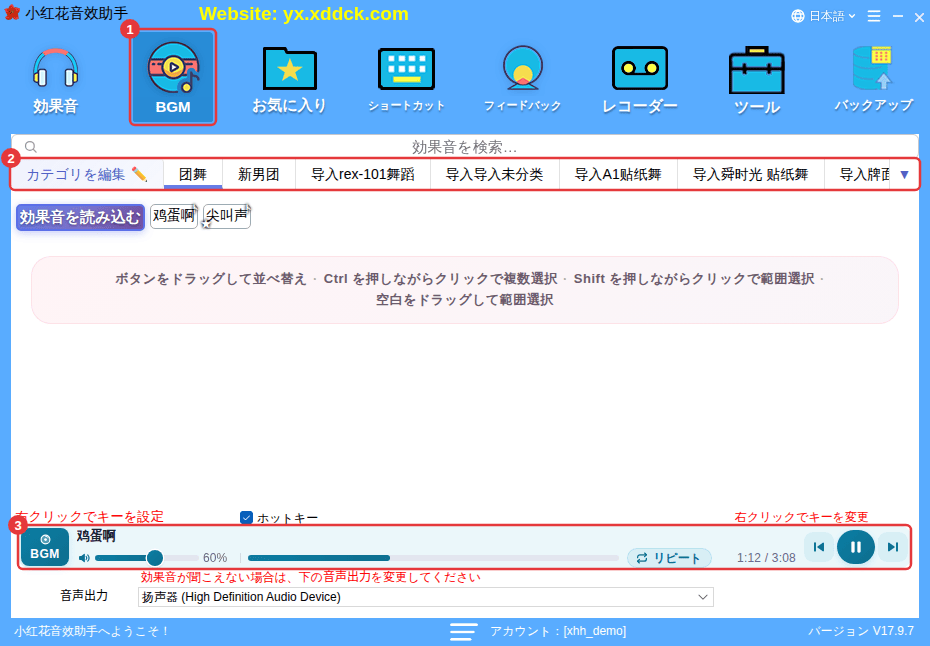Viewport: 930px width, 646px height.
Task: Click the search magnifier icon
Action: pyautogui.click(x=31, y=147)
